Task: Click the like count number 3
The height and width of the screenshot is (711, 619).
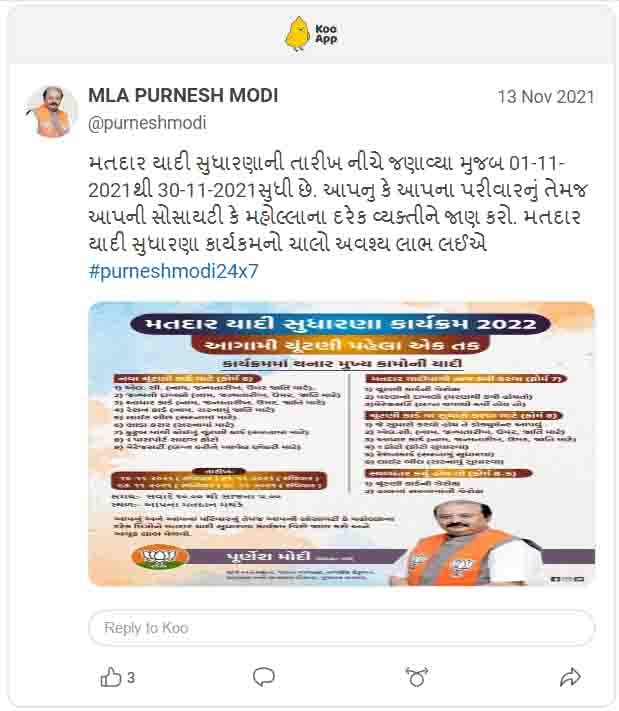Action: coord(131,678)
